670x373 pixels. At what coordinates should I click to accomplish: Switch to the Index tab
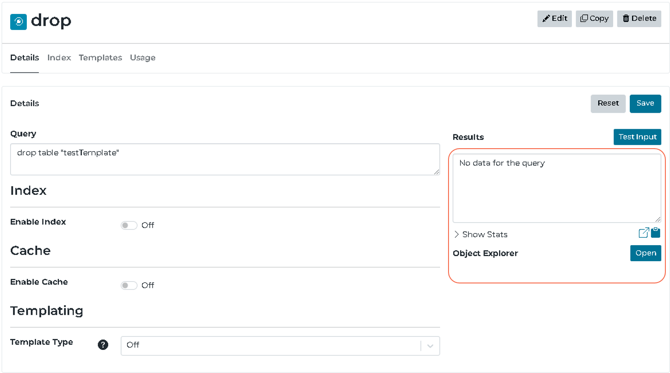coord(59,58)
